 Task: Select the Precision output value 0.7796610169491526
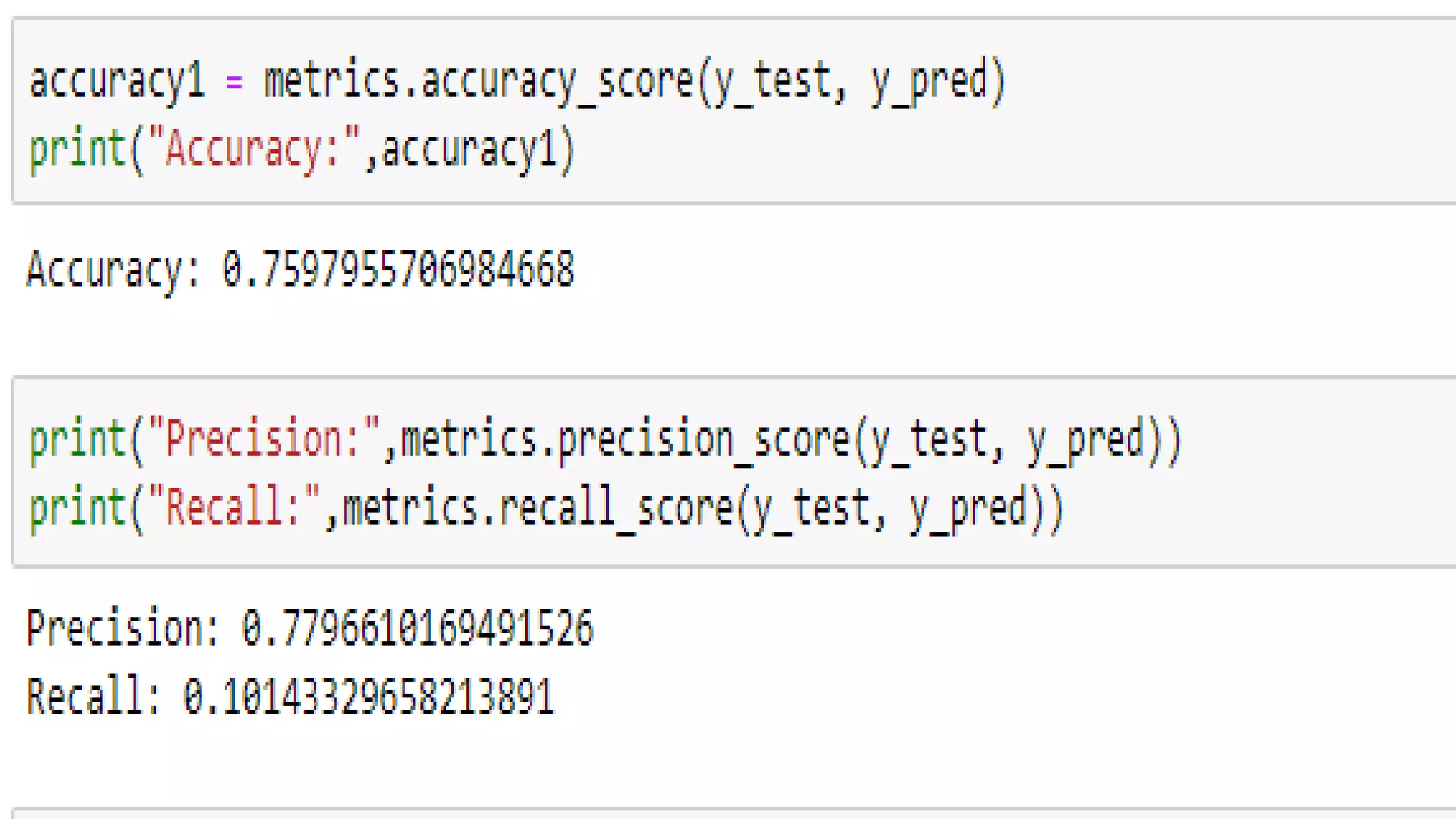tap(417, 628)
